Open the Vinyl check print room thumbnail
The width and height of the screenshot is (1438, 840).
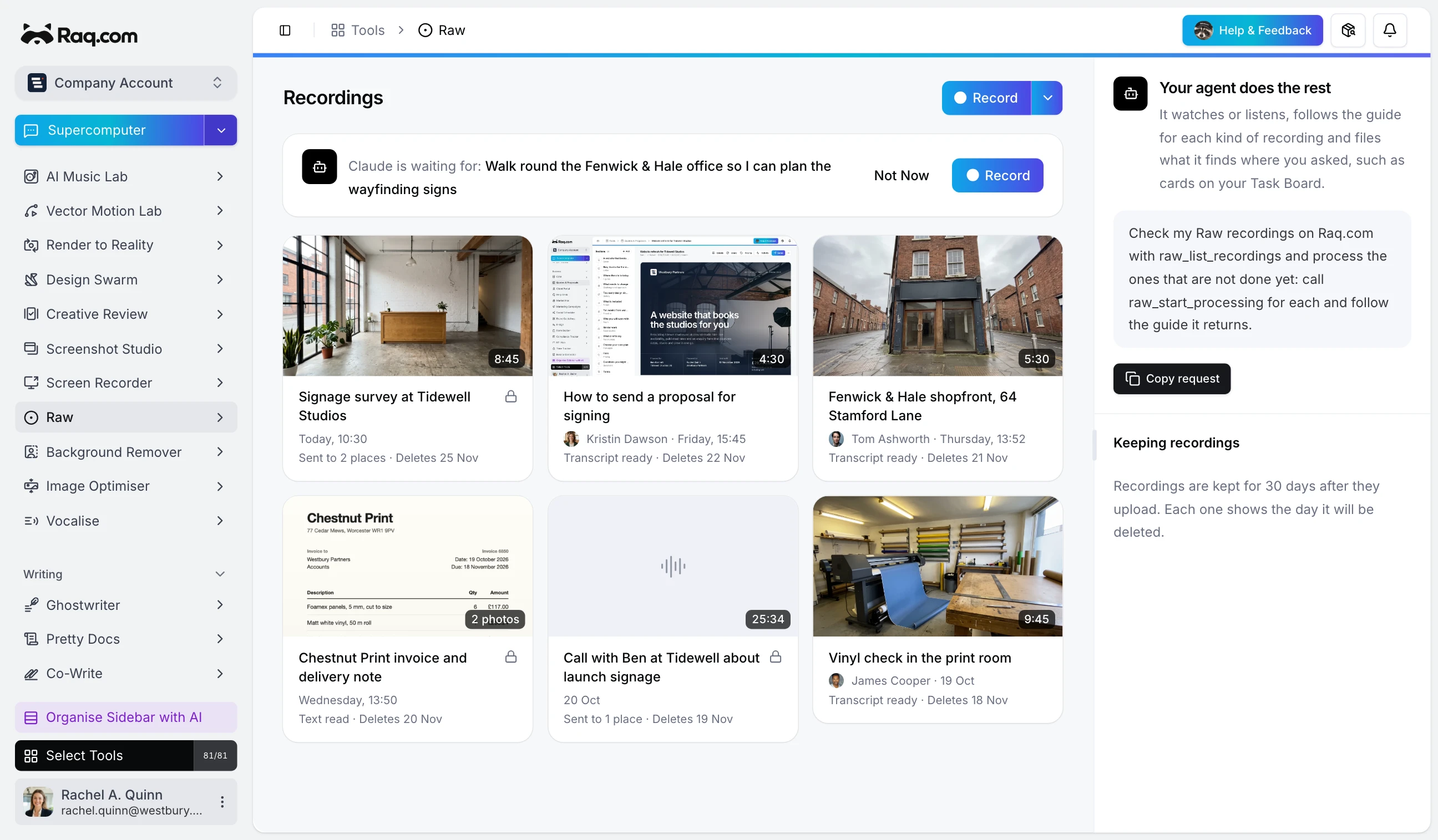[938, 566]
